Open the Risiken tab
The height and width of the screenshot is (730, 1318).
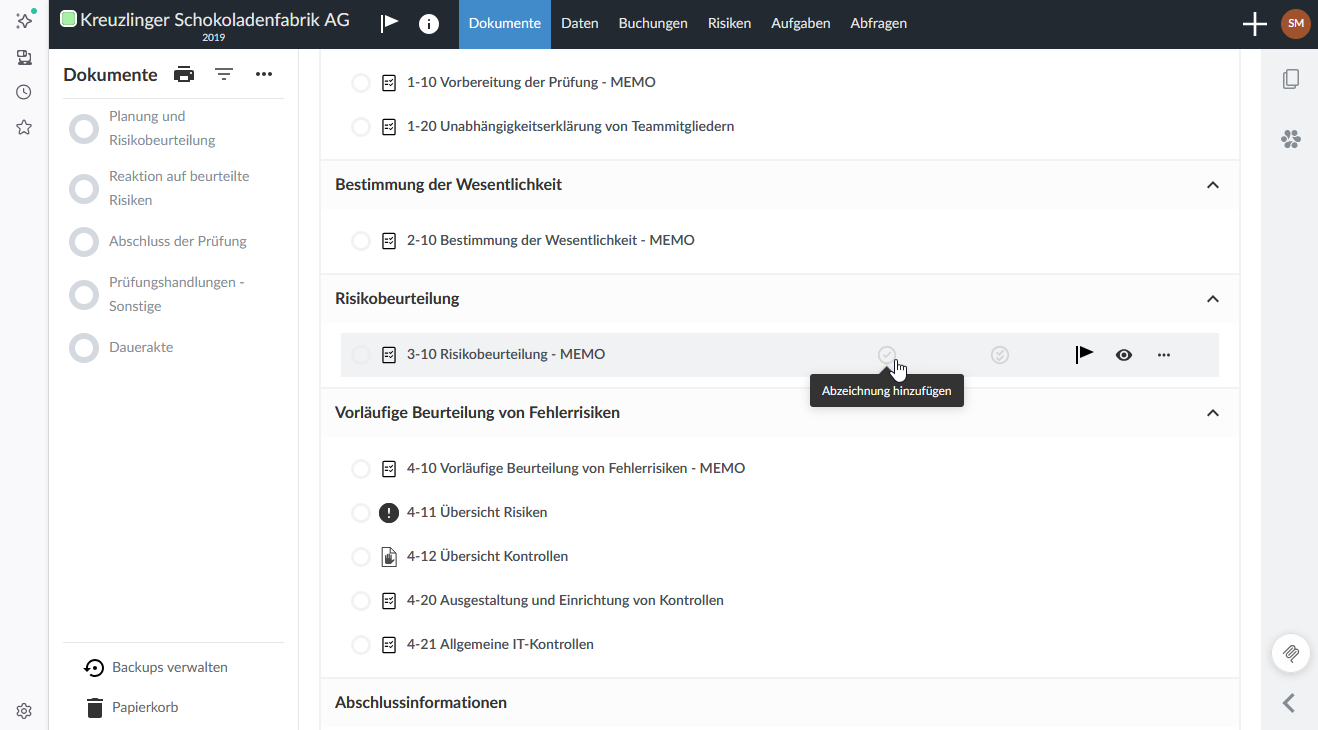729,24
